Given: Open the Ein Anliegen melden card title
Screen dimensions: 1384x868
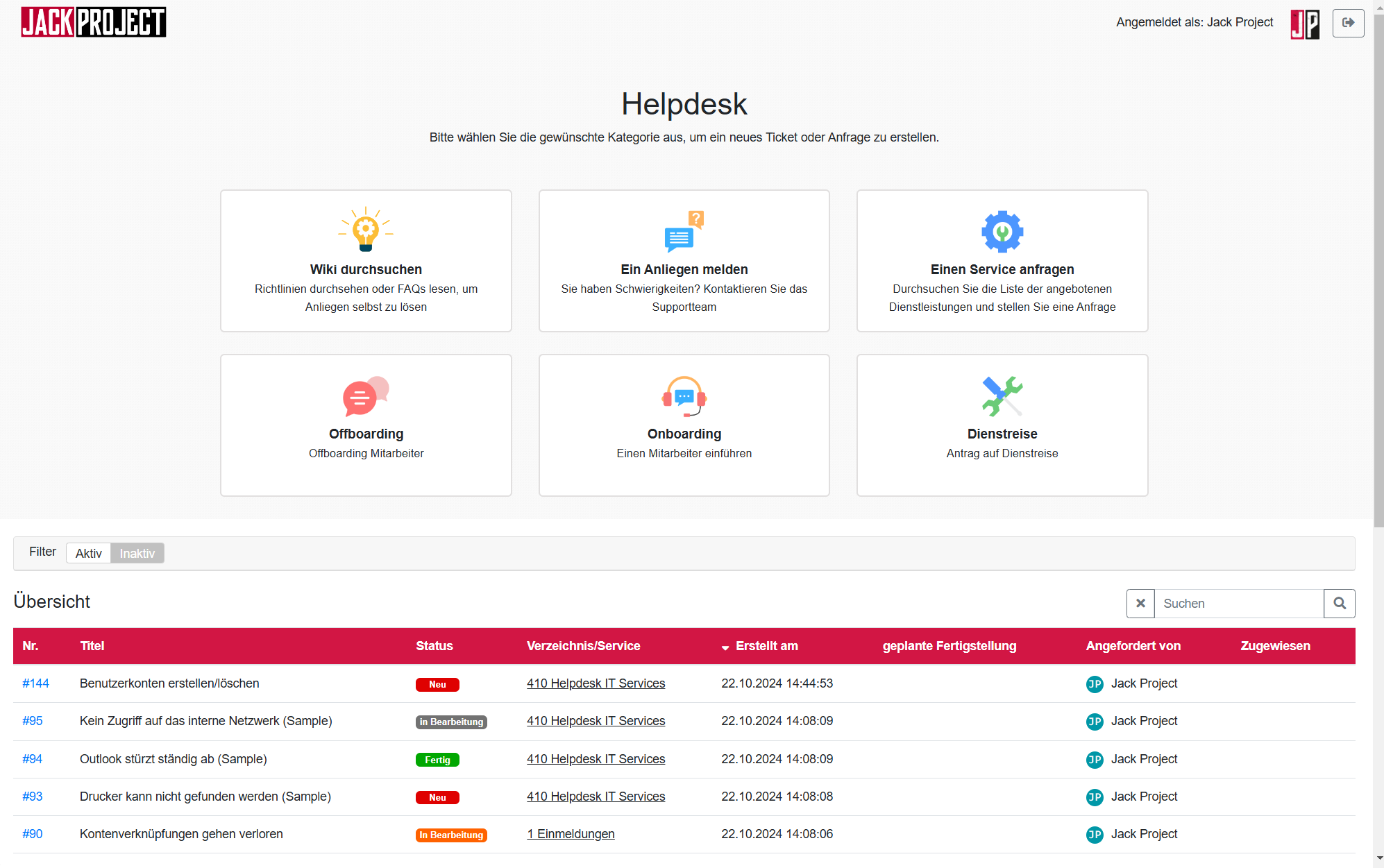Looking at the screenshot, I should pyautogui.click(x=684, y=269).
